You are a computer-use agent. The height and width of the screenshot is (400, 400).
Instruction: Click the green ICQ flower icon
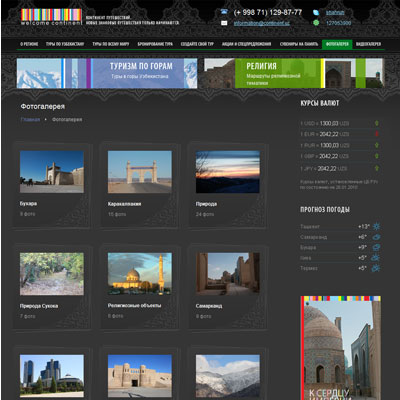point(316,23)
